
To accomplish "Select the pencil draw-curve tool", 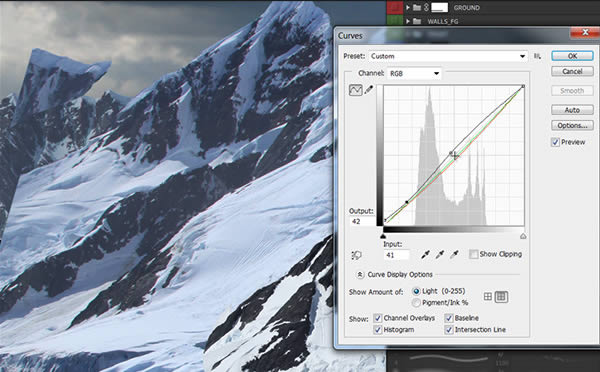I will 368,90.
